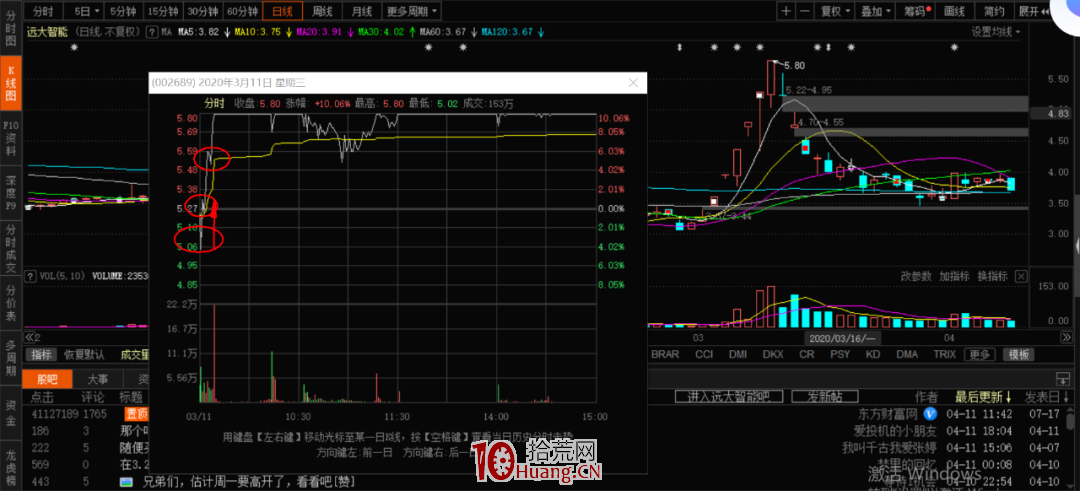Sort posts by 最后更新 column
Viewport: 1080px width, 491px height.
tap(982, 397)
